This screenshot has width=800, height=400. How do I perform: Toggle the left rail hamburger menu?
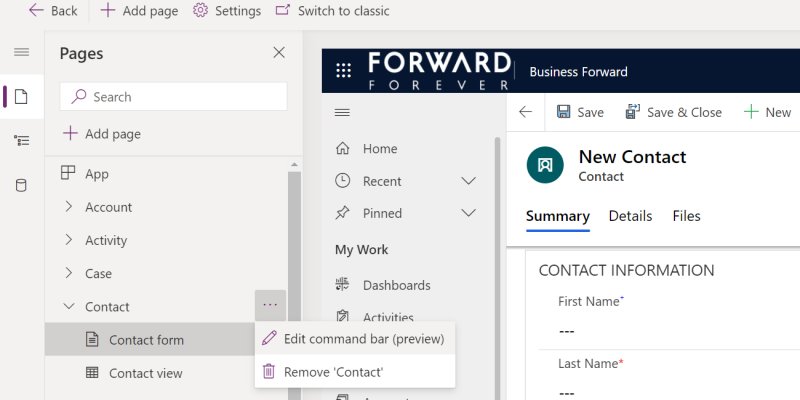(21, 52)
